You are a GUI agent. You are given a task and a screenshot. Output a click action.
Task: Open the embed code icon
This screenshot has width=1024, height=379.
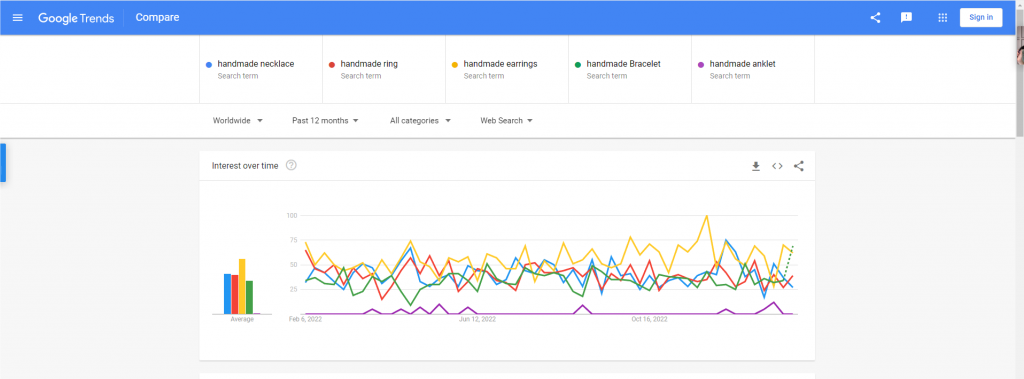[x=777, y=166]
